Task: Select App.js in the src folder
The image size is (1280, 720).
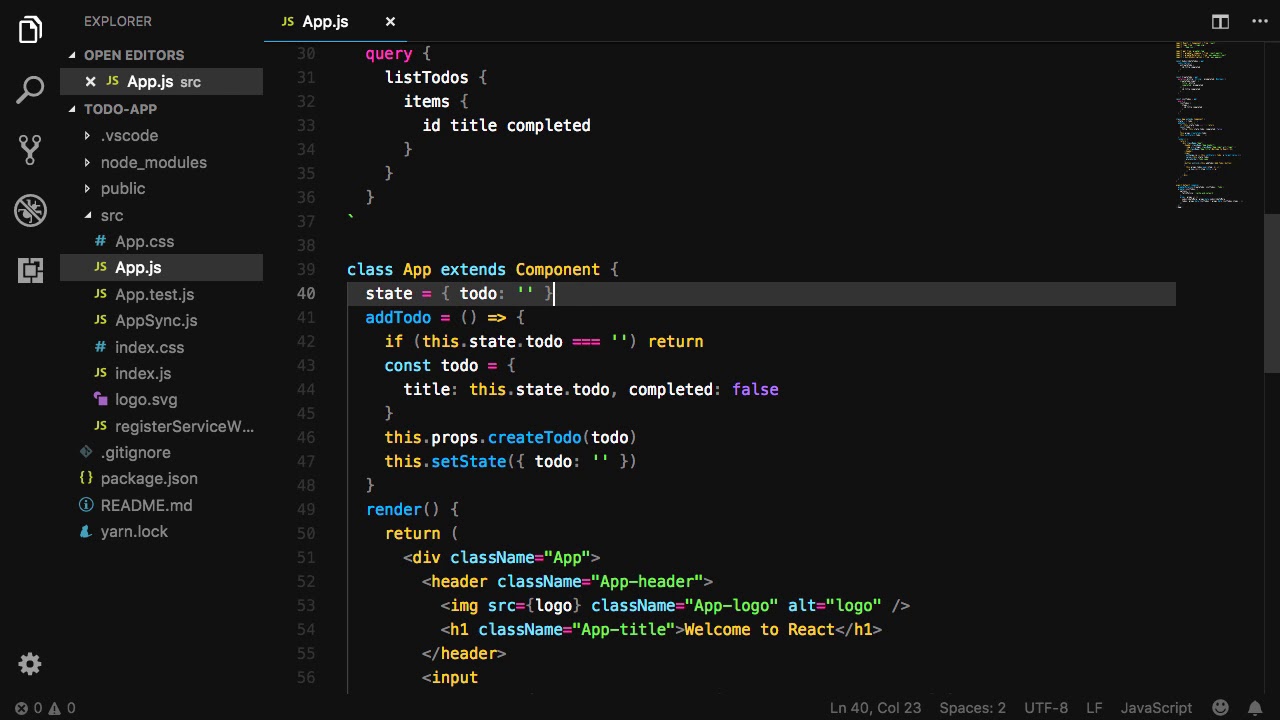Action: [x=138, y=267]
